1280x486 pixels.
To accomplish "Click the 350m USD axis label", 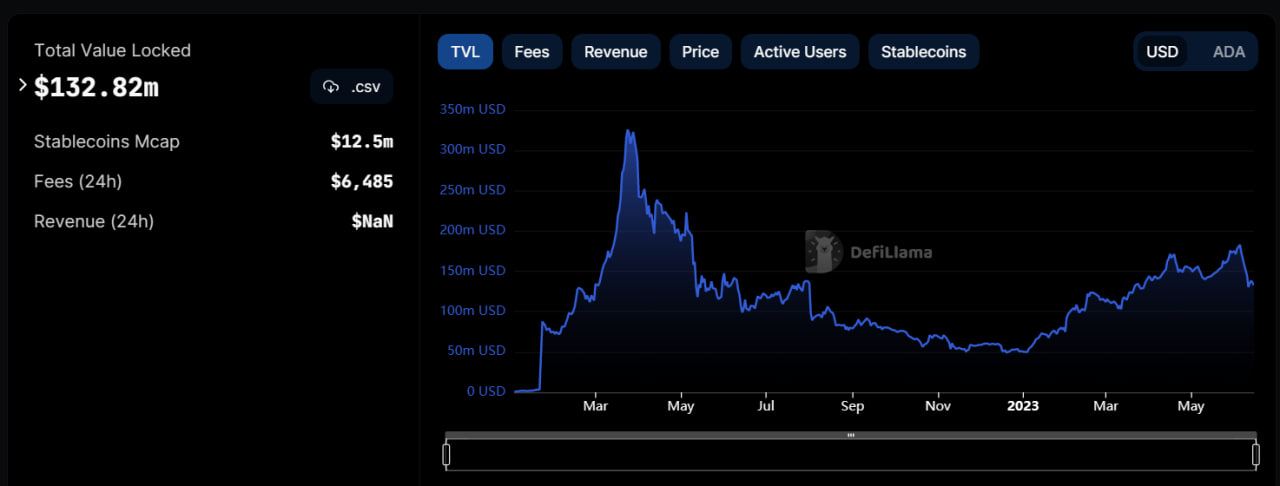I will pyautogui.click(x=473, y=109).
